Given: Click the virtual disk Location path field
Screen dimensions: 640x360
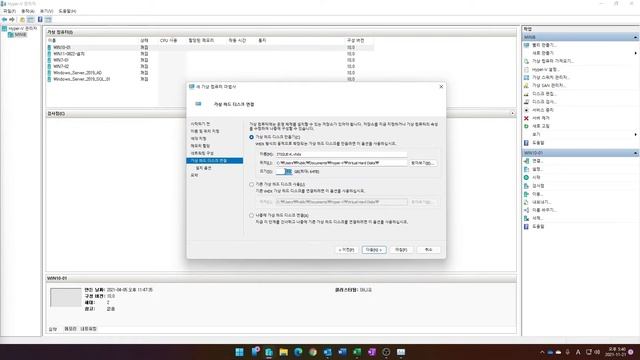Looking at the screenshot, I should [x=341, y=163].
